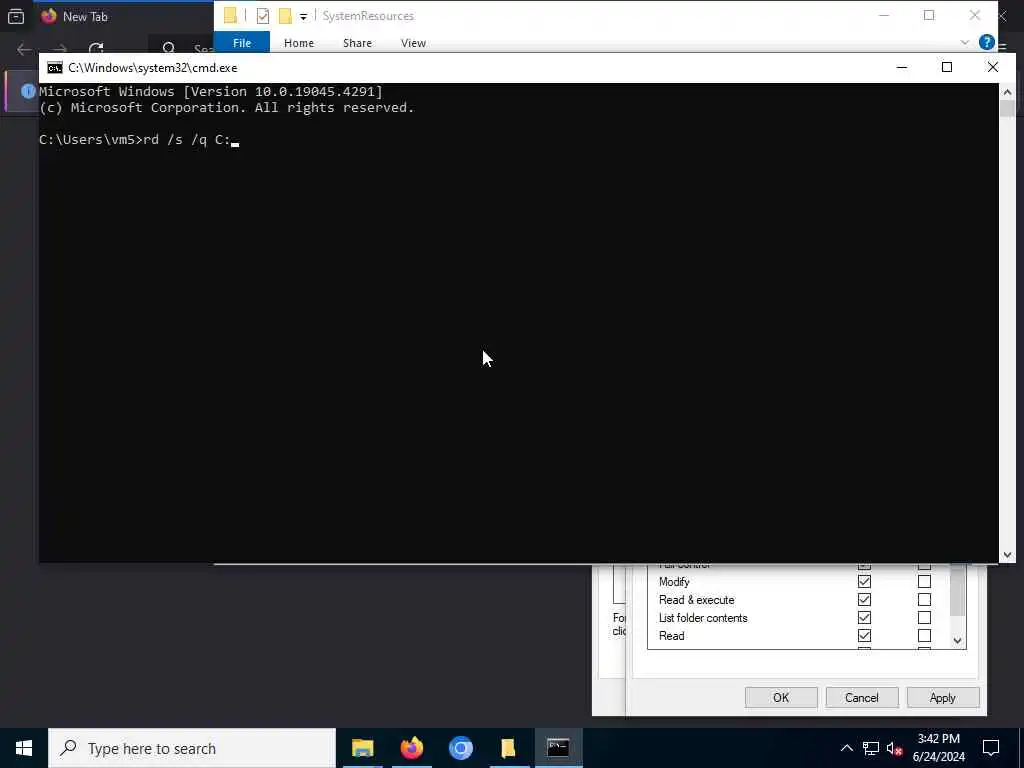This screenshot has width=1024, height=768.
Task: Open Firefox from the taskbar
Action: pos(411,748)
